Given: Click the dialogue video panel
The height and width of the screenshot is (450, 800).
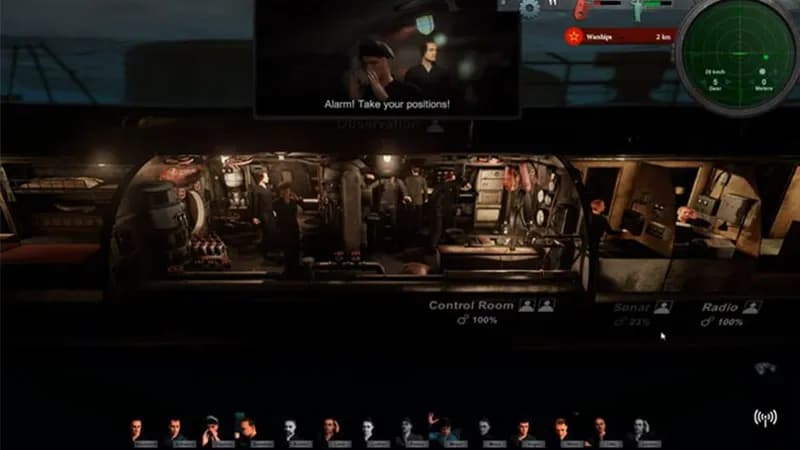Looking at the screenshot, I should pyautogui.click(x=388, y=58).
